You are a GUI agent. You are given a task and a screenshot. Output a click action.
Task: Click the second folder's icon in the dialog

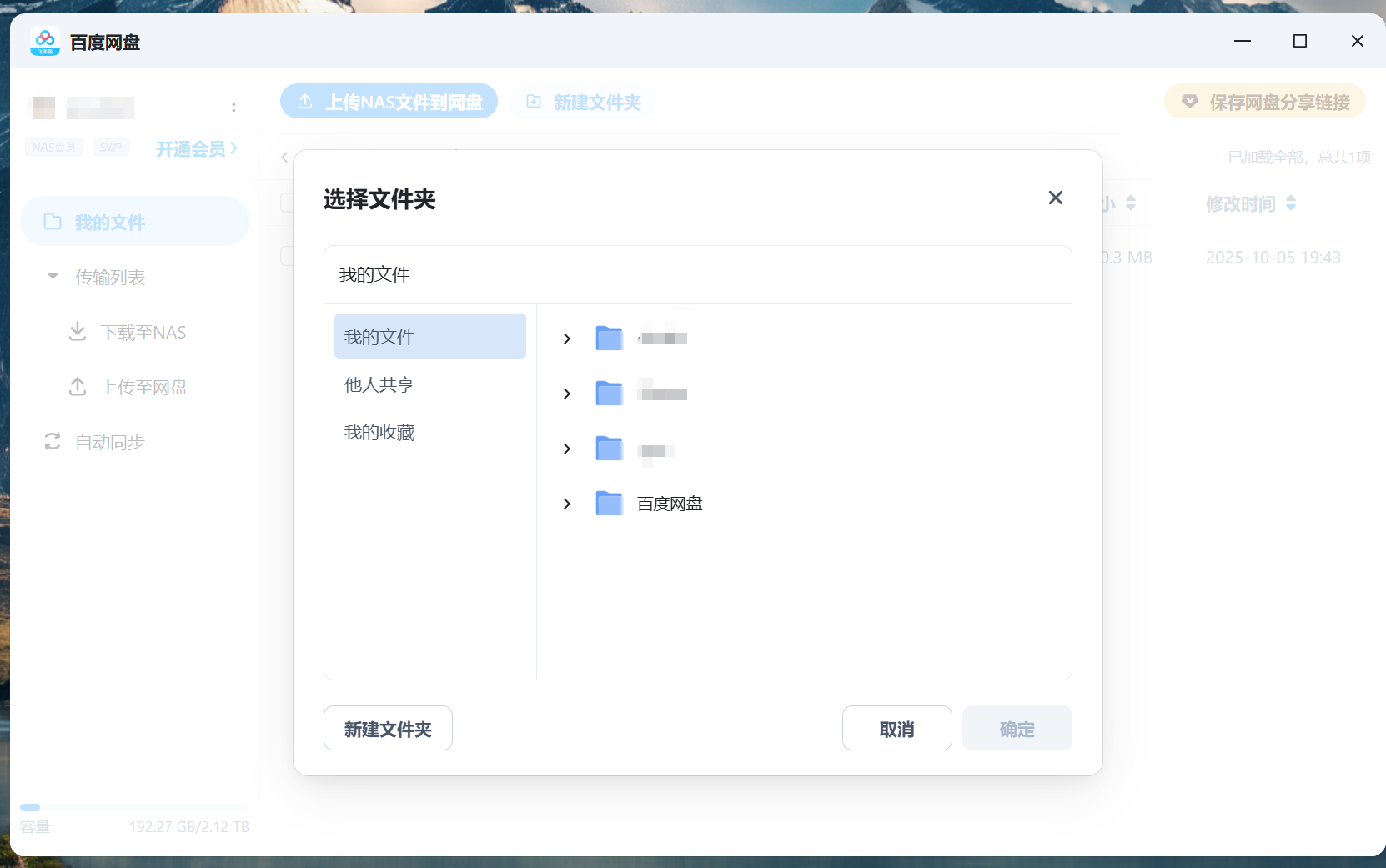click(x=610, y=393)
